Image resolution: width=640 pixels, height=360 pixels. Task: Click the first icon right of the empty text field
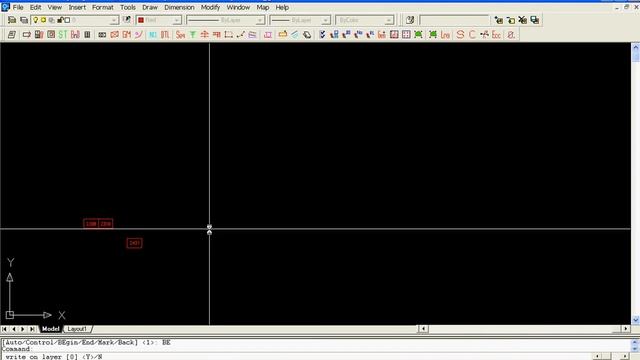498,20
